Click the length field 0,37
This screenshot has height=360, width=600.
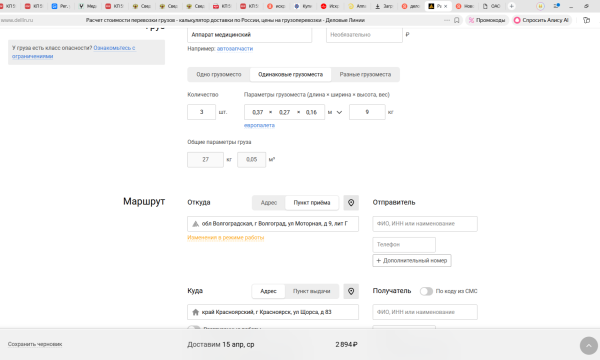pyautogui.click(x=258, y=112)
